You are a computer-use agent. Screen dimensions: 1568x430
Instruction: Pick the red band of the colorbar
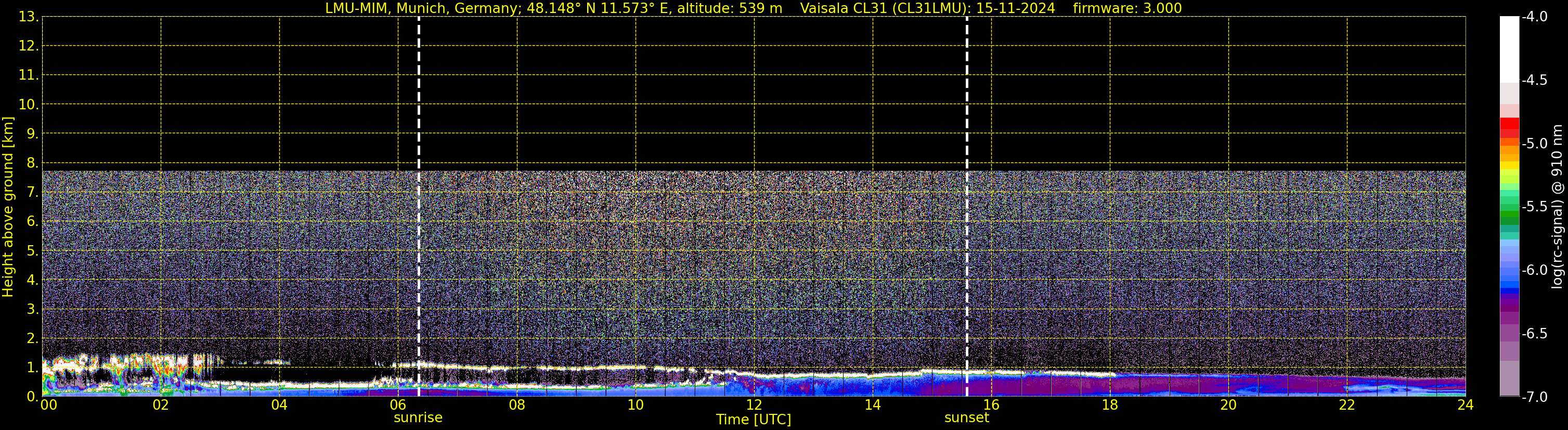tap(1510, 124)
